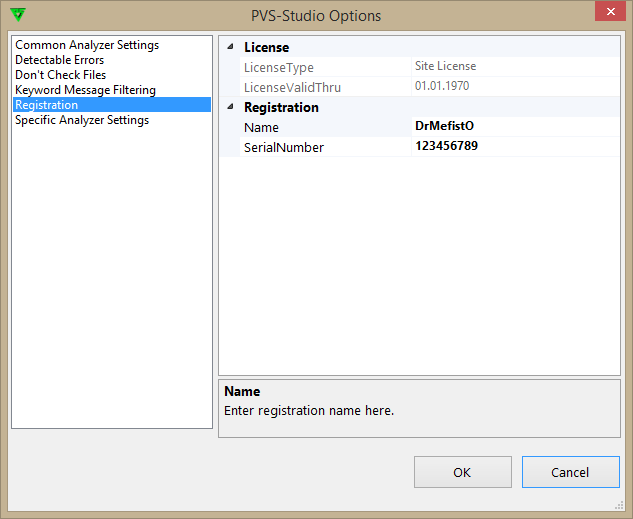The height and width of the screenshot is (519, 633).
Task: Click the SerialNumber property label
Action: [284, 147]
